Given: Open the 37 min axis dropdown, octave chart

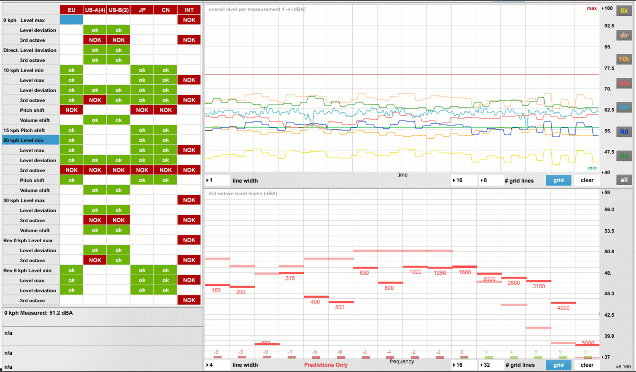Looking at the screenshot, I should click(607, 357).
